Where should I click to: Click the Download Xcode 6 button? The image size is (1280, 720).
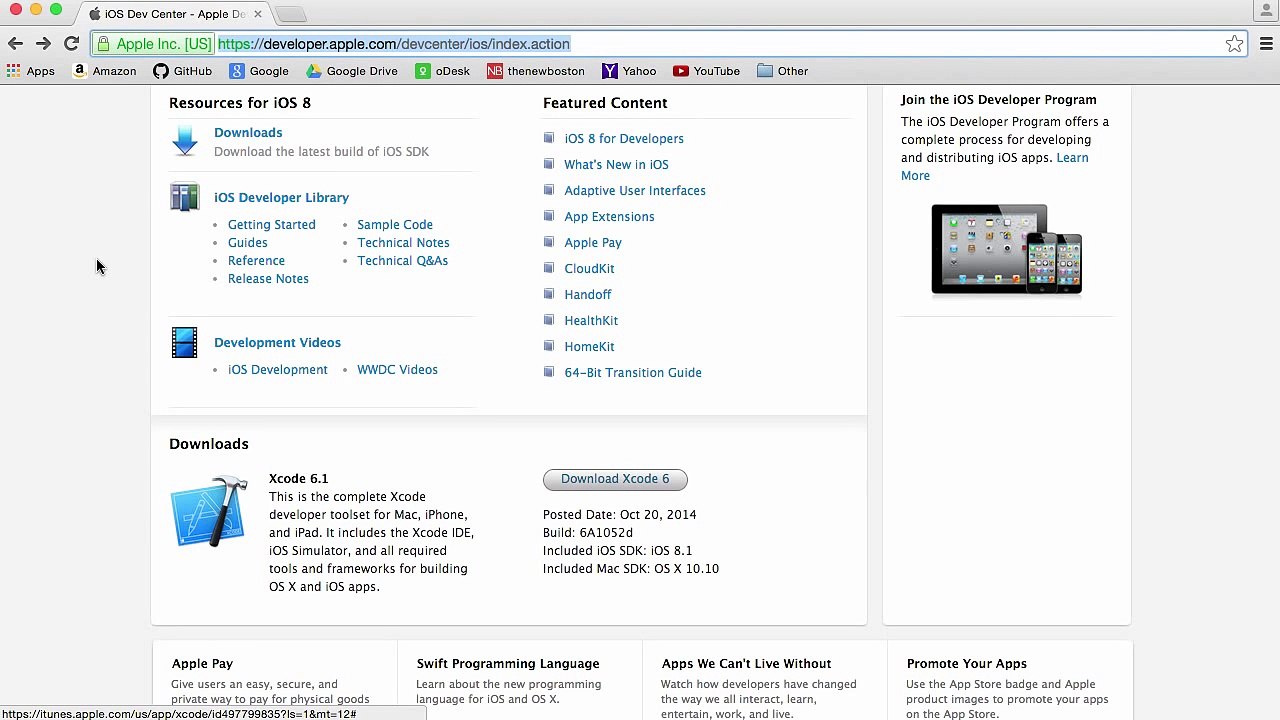[x=615, y=479]
